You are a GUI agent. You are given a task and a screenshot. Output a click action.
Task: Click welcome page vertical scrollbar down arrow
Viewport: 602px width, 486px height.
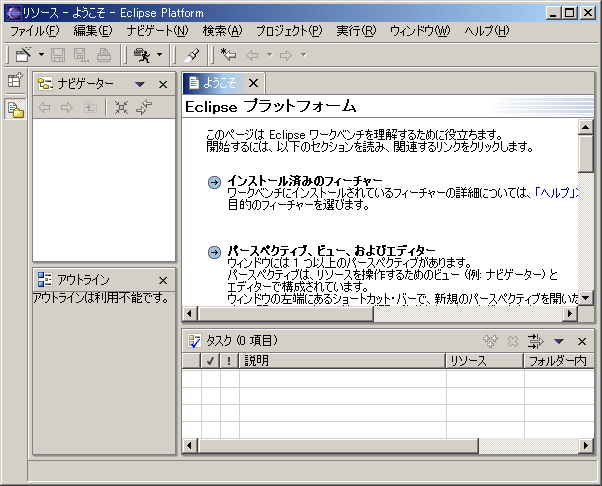(586, 297)
